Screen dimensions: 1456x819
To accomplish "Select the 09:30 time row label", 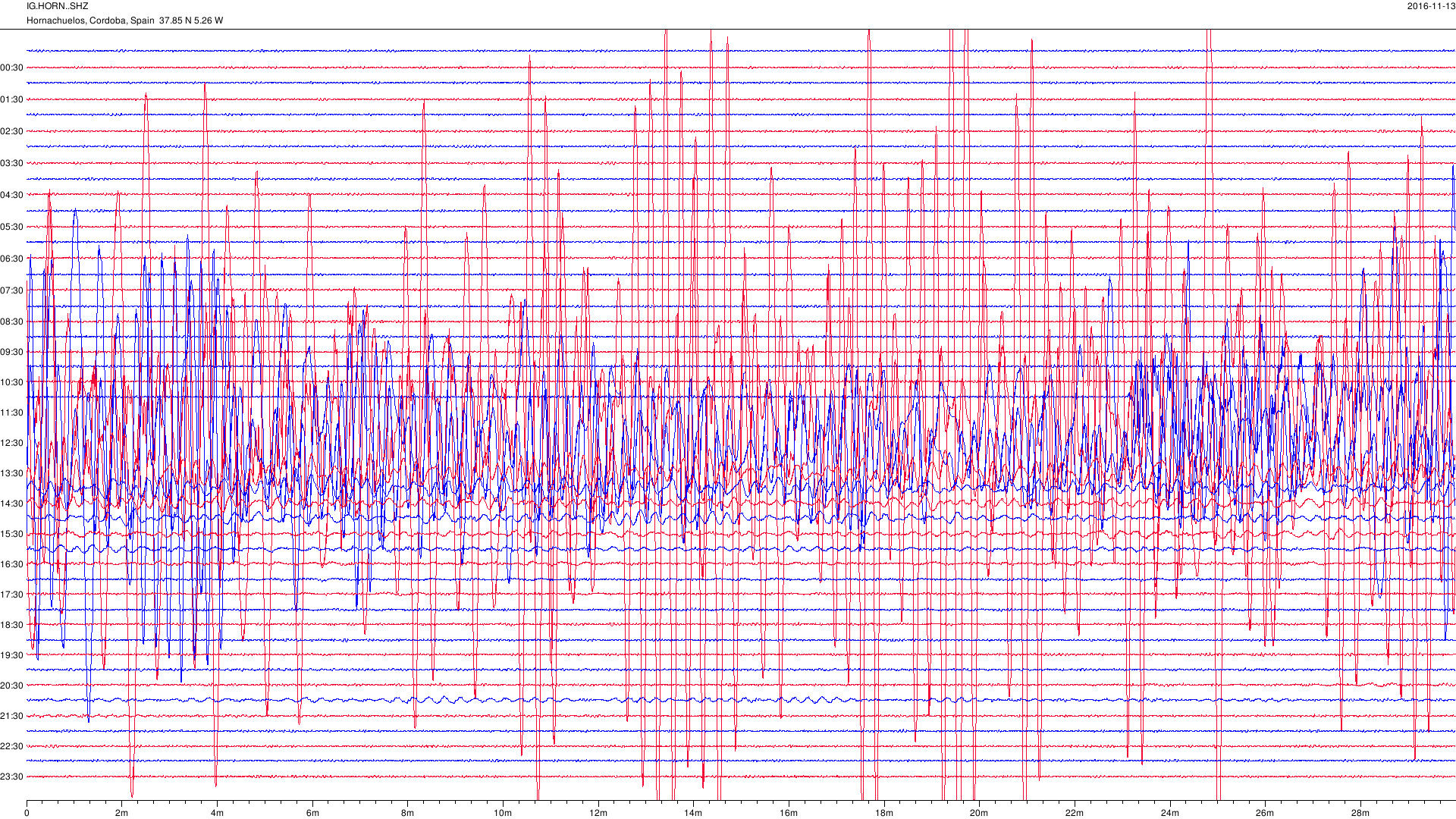I will click(x=12, y=352).
